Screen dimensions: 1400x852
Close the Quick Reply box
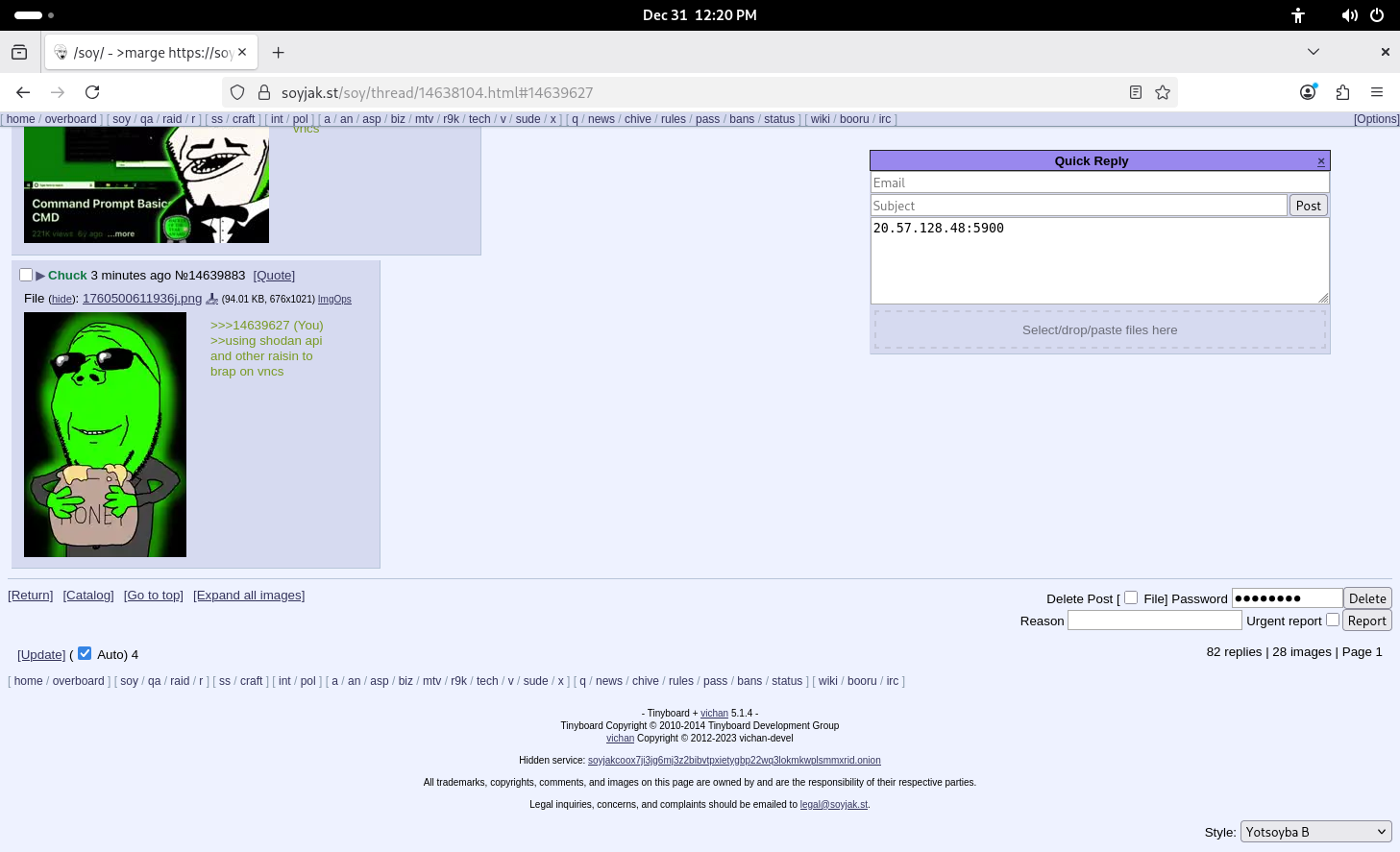click(x=1321, y=160)
